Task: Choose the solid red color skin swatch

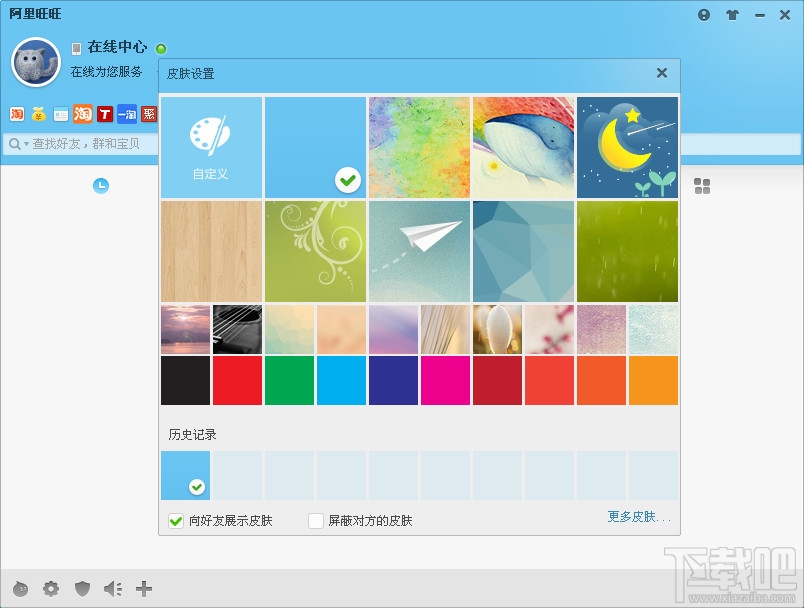Action: (x=237, y=381)
